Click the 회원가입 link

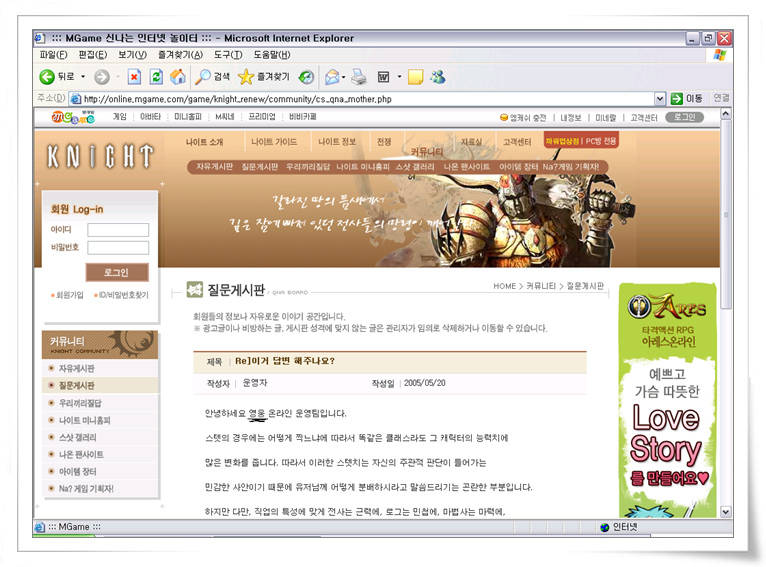(69, 295)
